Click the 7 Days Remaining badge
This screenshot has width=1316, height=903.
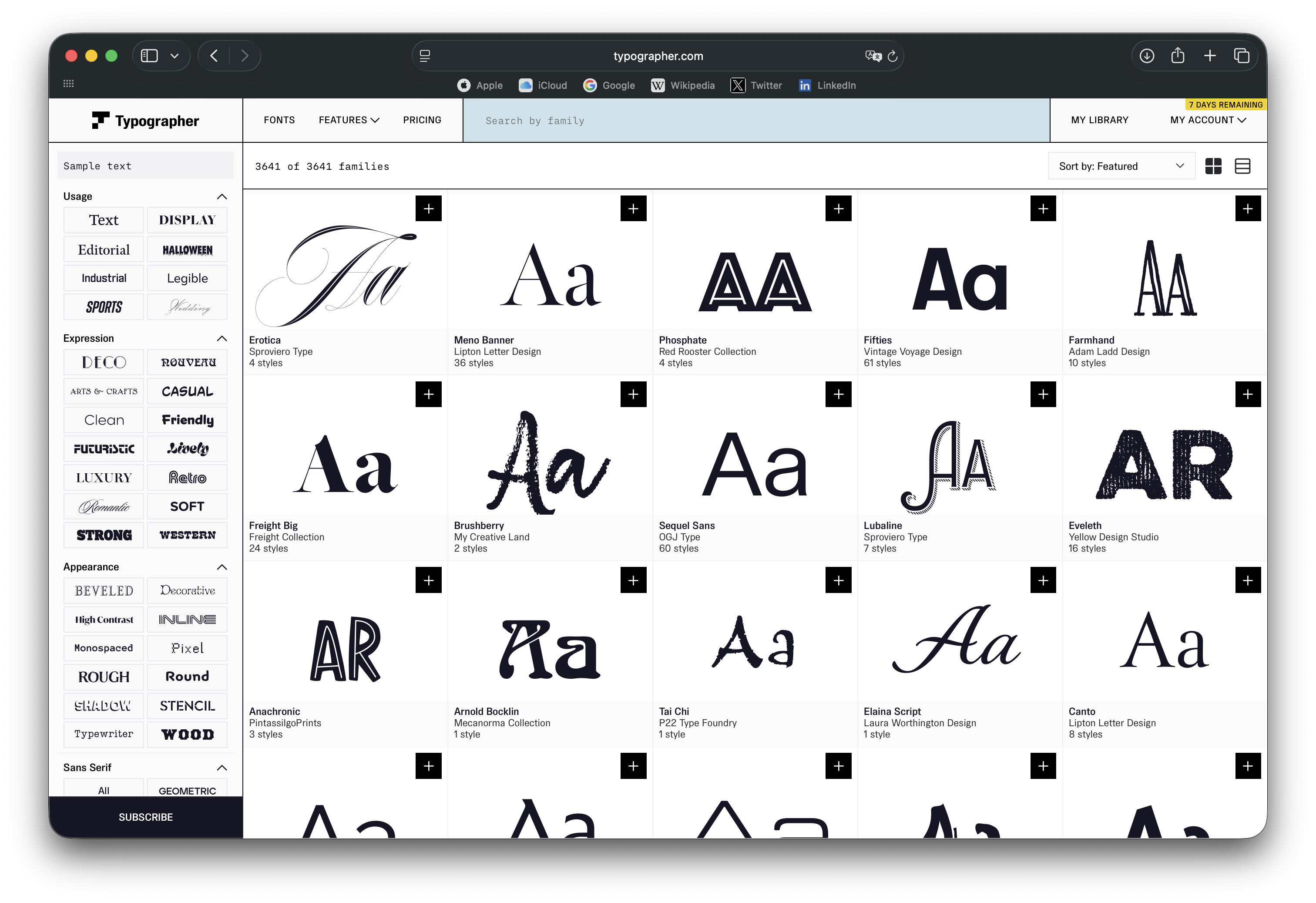(1225, 105)
